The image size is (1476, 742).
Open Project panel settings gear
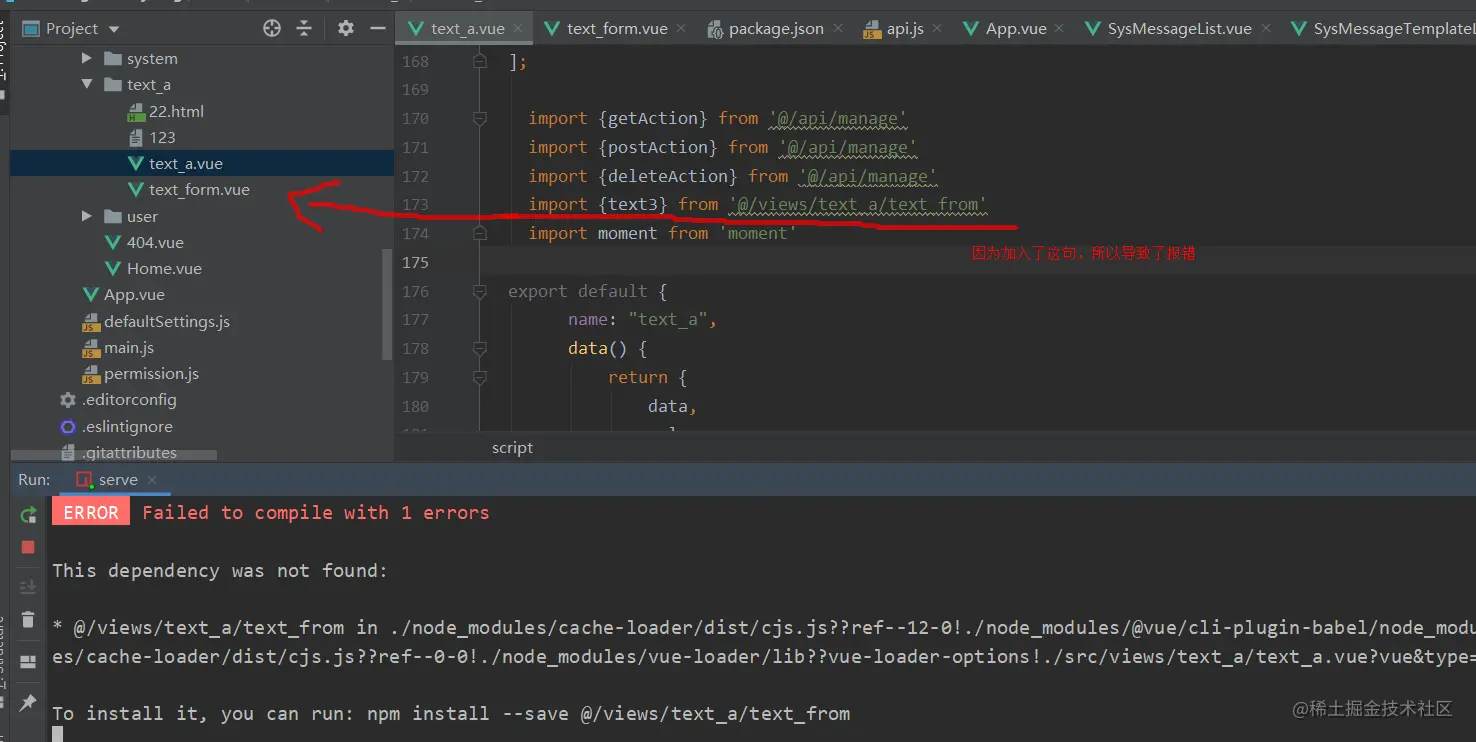tap(346, 29)
